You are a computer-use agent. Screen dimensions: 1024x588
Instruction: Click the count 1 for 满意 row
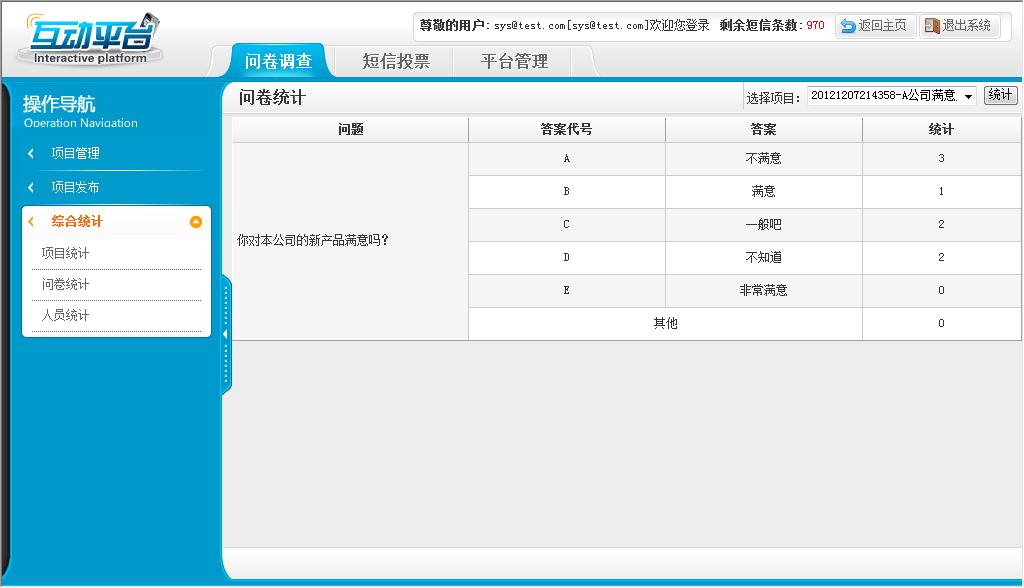(x=941, y=191)
